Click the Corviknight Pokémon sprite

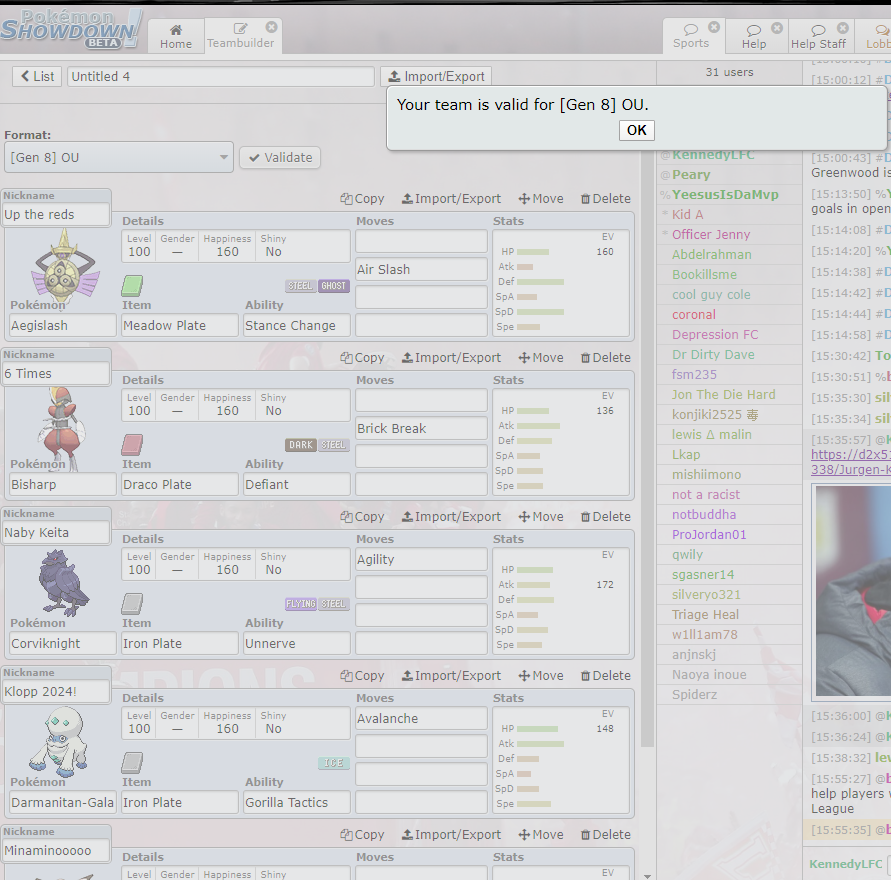[63, 583]
